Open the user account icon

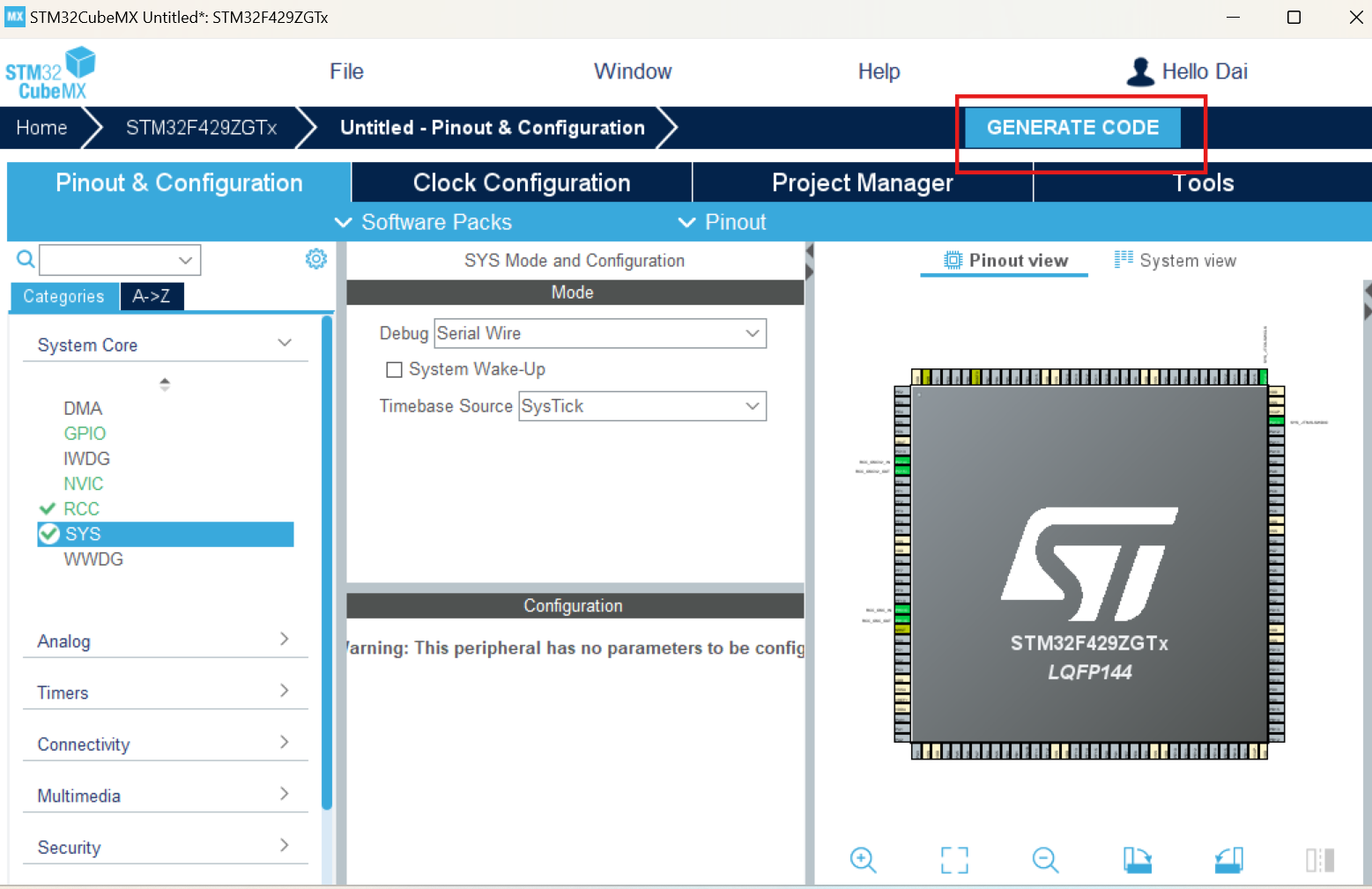tap(1140, 71)
